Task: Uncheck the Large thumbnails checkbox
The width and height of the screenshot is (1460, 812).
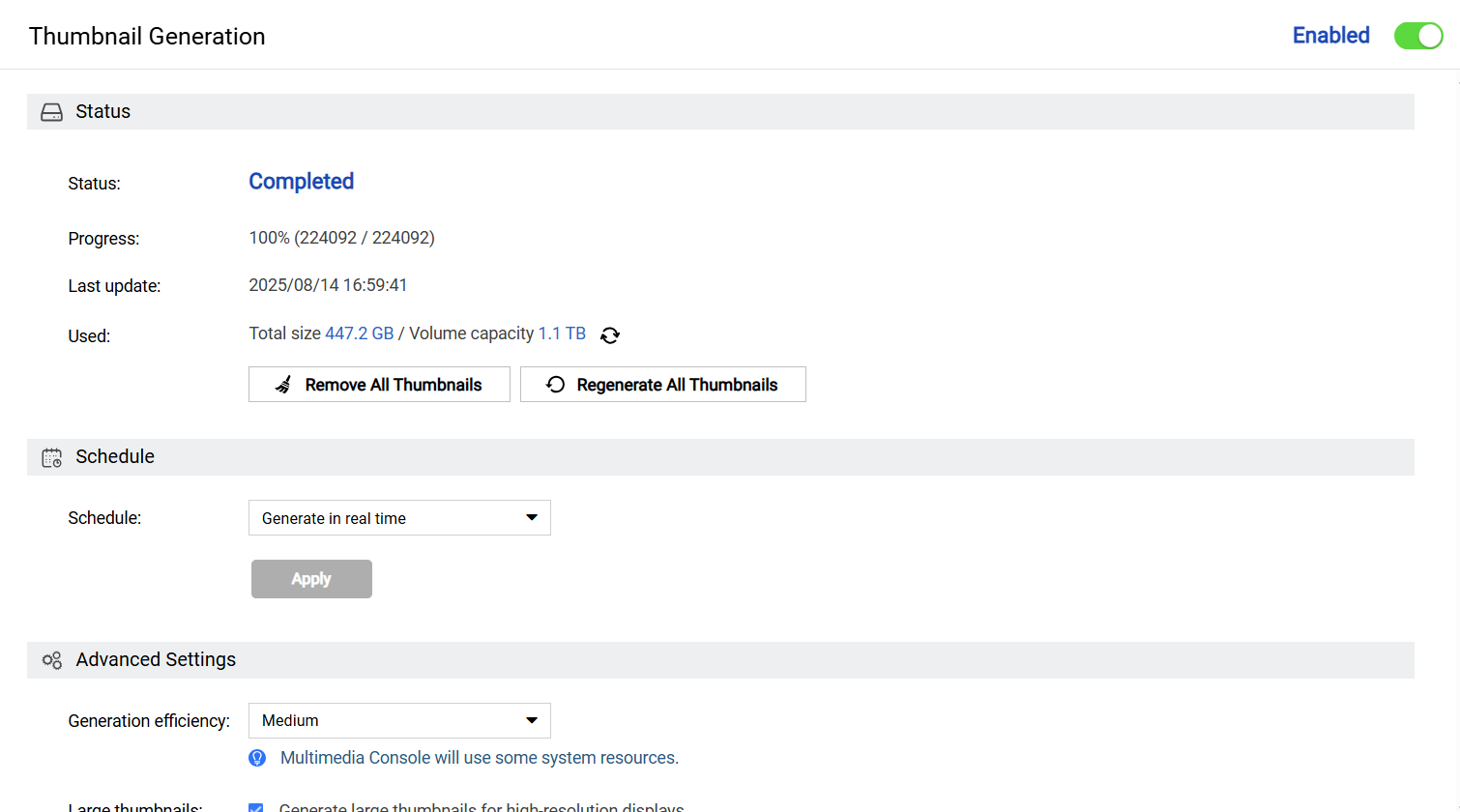Action: pos(256,807)
